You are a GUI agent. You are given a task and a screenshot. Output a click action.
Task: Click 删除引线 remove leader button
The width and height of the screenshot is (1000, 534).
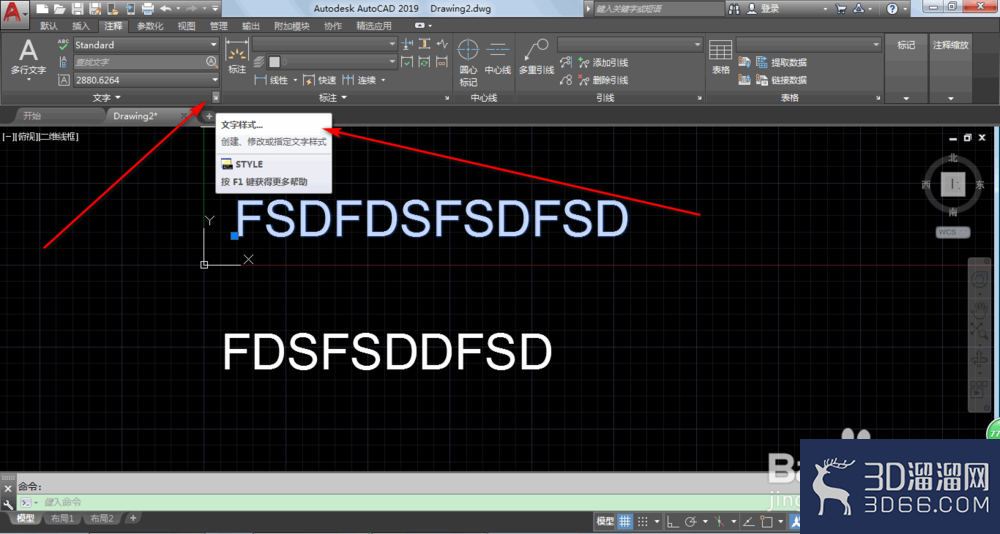(603, 80)
